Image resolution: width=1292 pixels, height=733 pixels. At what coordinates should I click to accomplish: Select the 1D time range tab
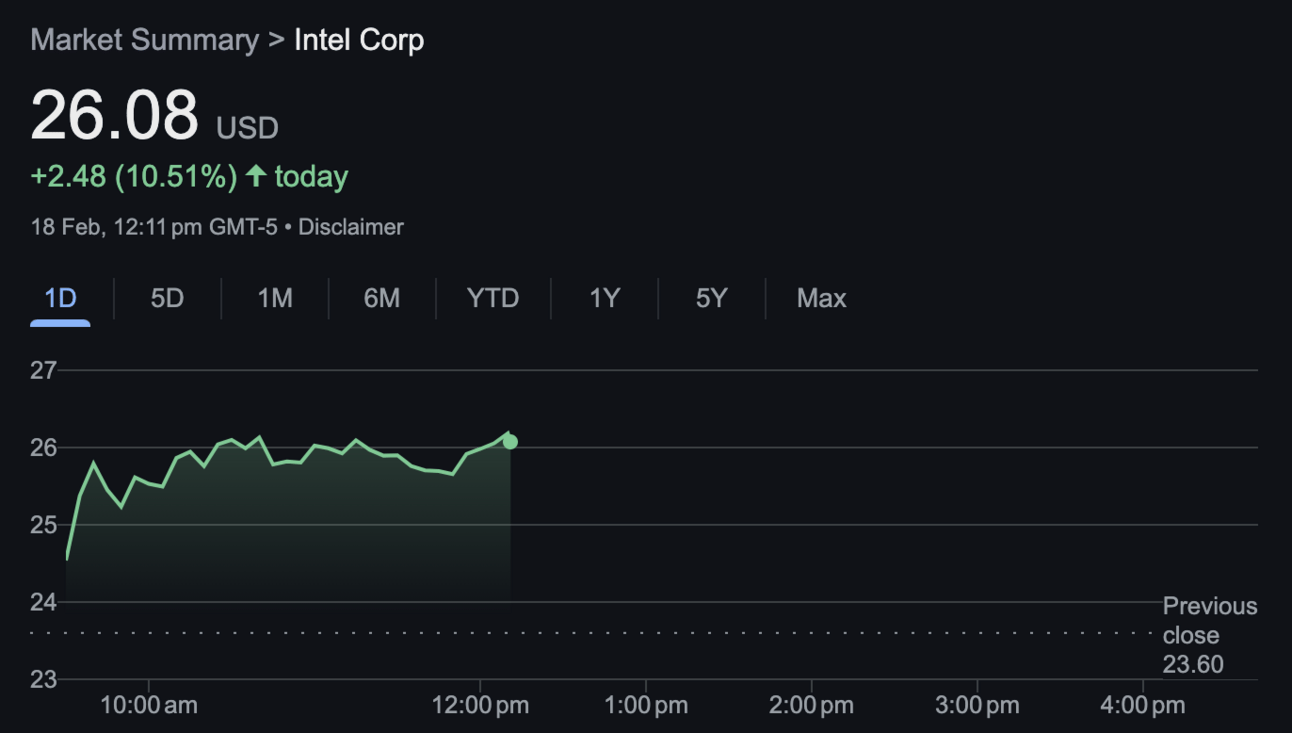(x=60, y=298)
